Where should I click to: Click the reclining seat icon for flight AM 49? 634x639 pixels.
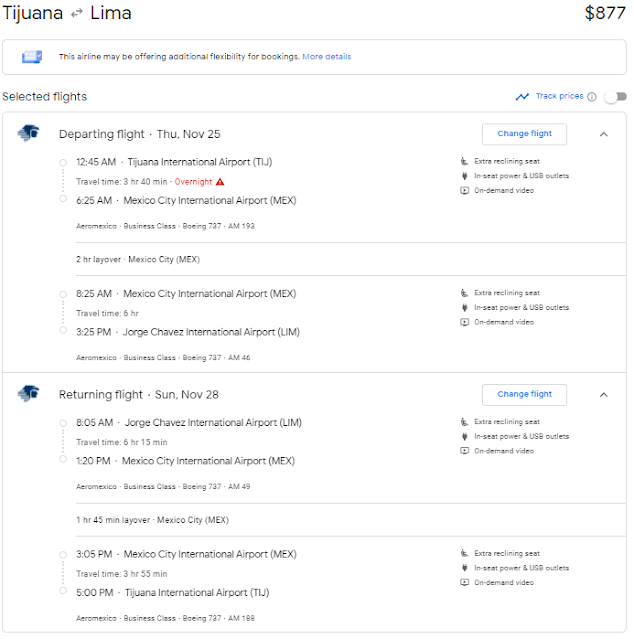click(464, 422)
